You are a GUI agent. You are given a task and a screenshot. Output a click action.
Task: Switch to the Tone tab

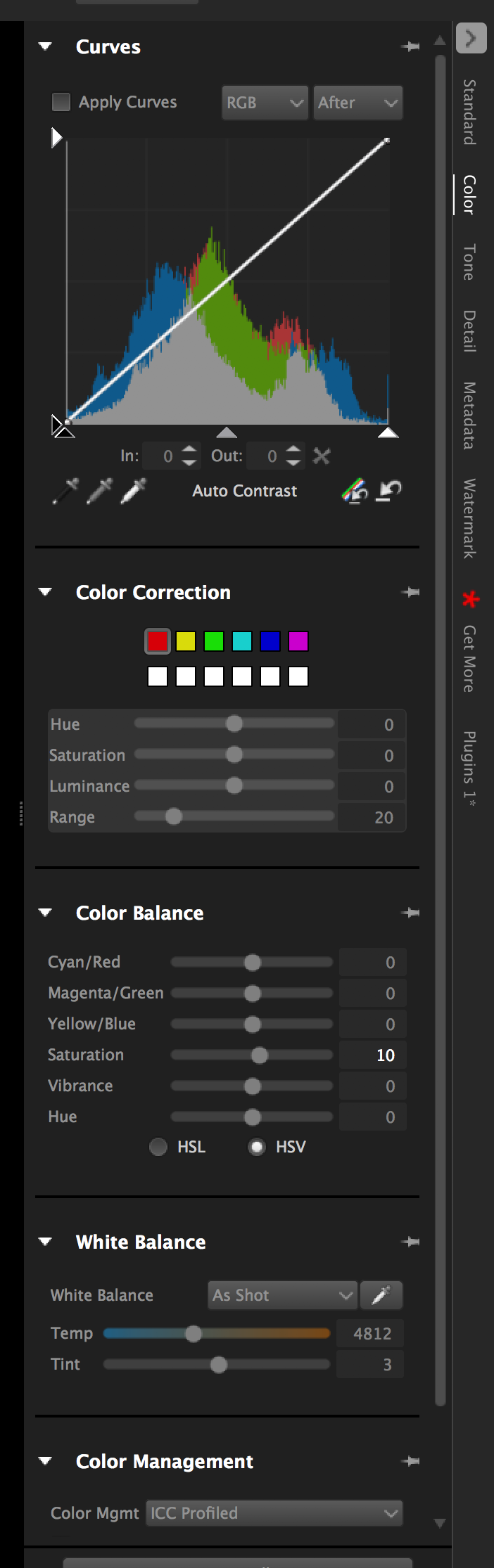click(469, 262)
